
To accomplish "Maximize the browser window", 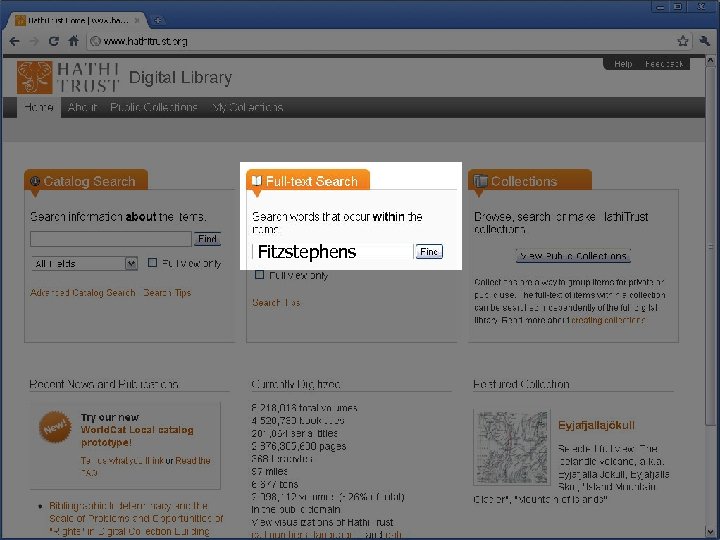I will [x=678, y=6].
